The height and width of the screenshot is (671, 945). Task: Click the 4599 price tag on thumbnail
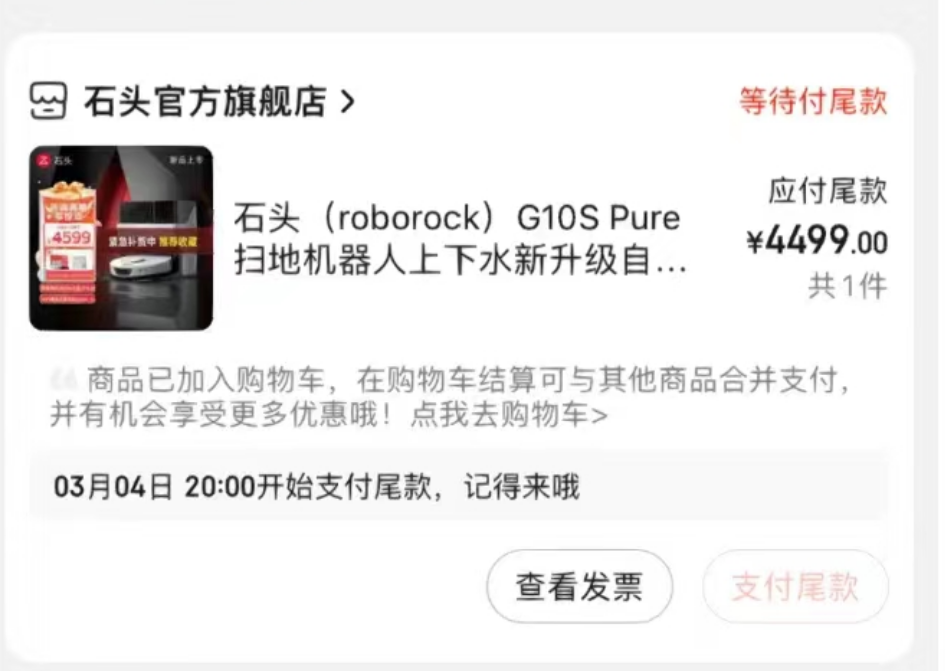(71, 237)
